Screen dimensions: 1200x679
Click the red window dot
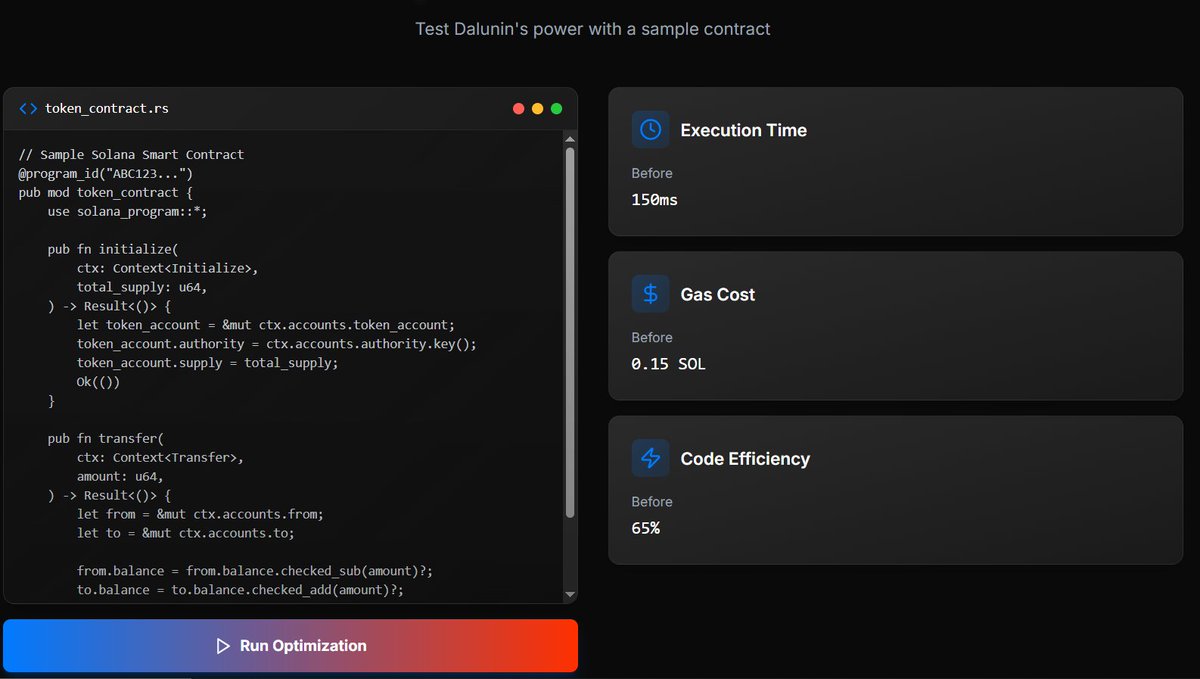518,108
